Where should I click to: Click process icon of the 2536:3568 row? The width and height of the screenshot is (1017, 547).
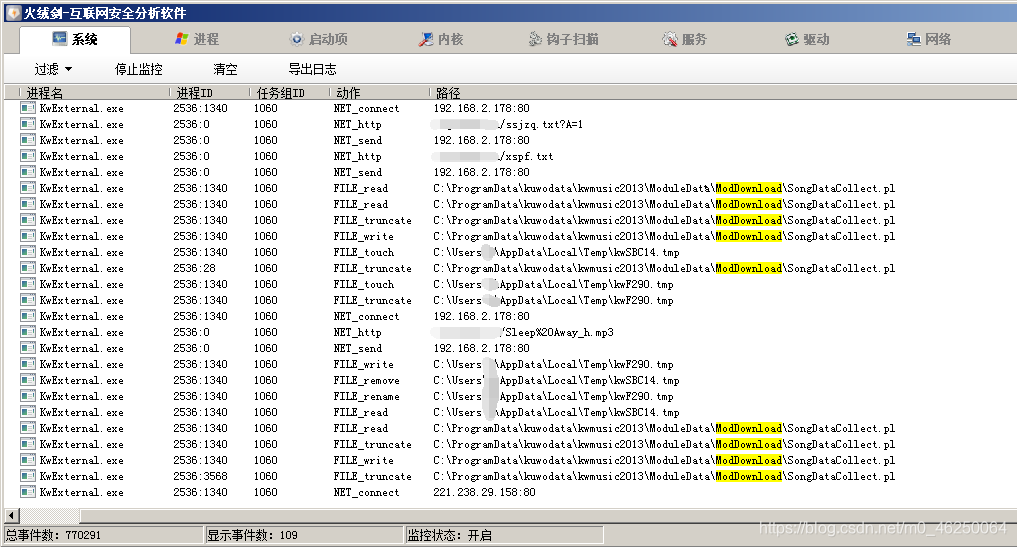tap(28, 476)
